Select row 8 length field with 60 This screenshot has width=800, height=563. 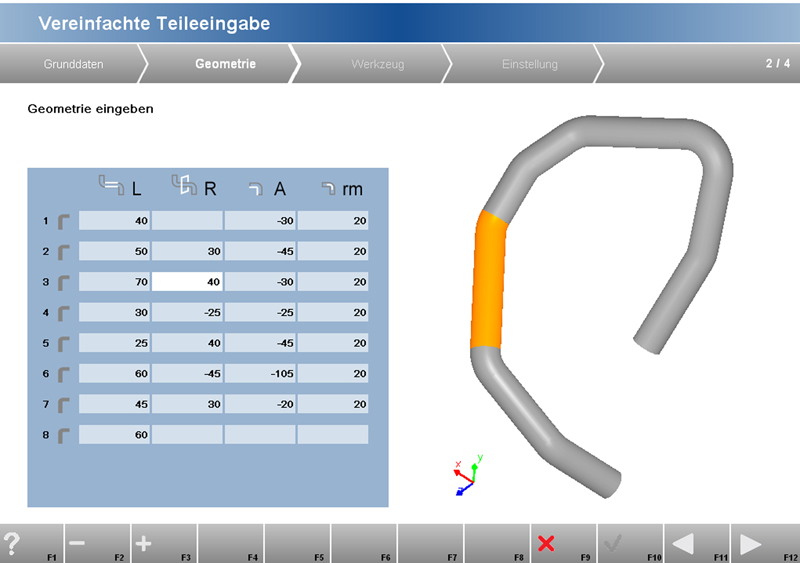point(114,435)
